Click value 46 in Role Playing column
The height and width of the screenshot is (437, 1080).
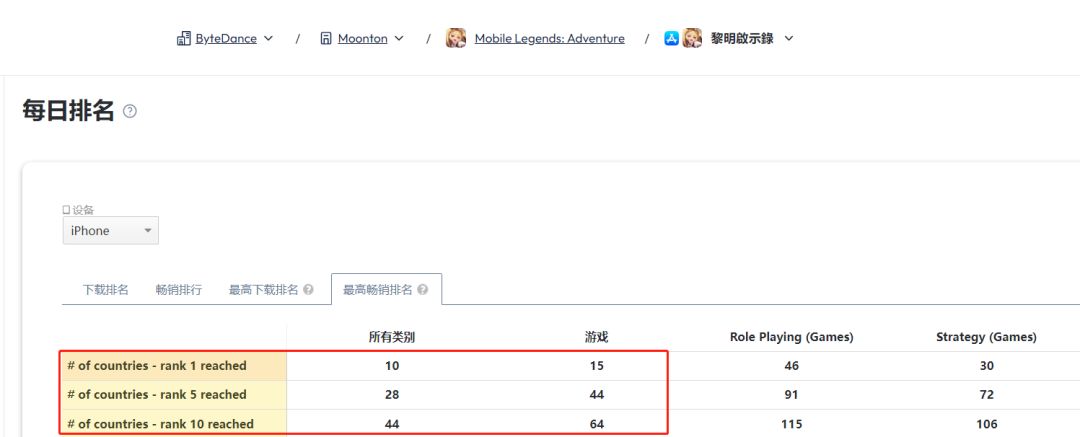(791, 366)
